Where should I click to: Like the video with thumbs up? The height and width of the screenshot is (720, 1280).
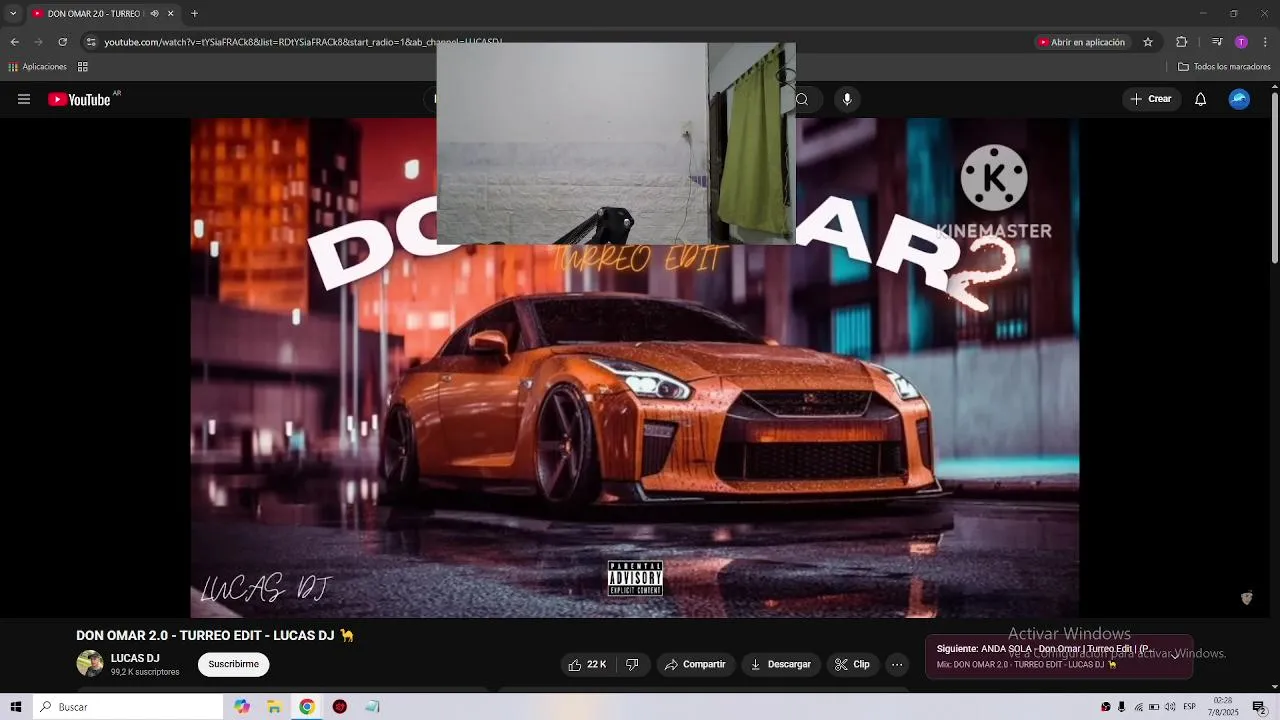click(x=587, y=664)
